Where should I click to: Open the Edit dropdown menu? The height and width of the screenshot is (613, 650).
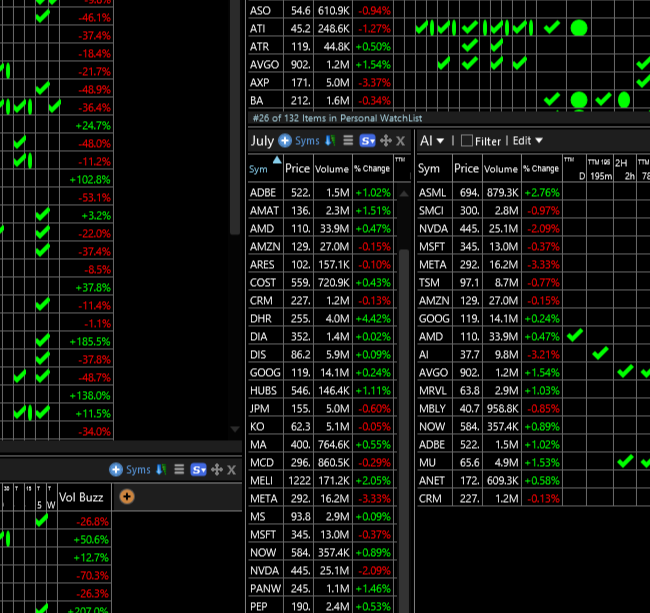coord(527,141)
